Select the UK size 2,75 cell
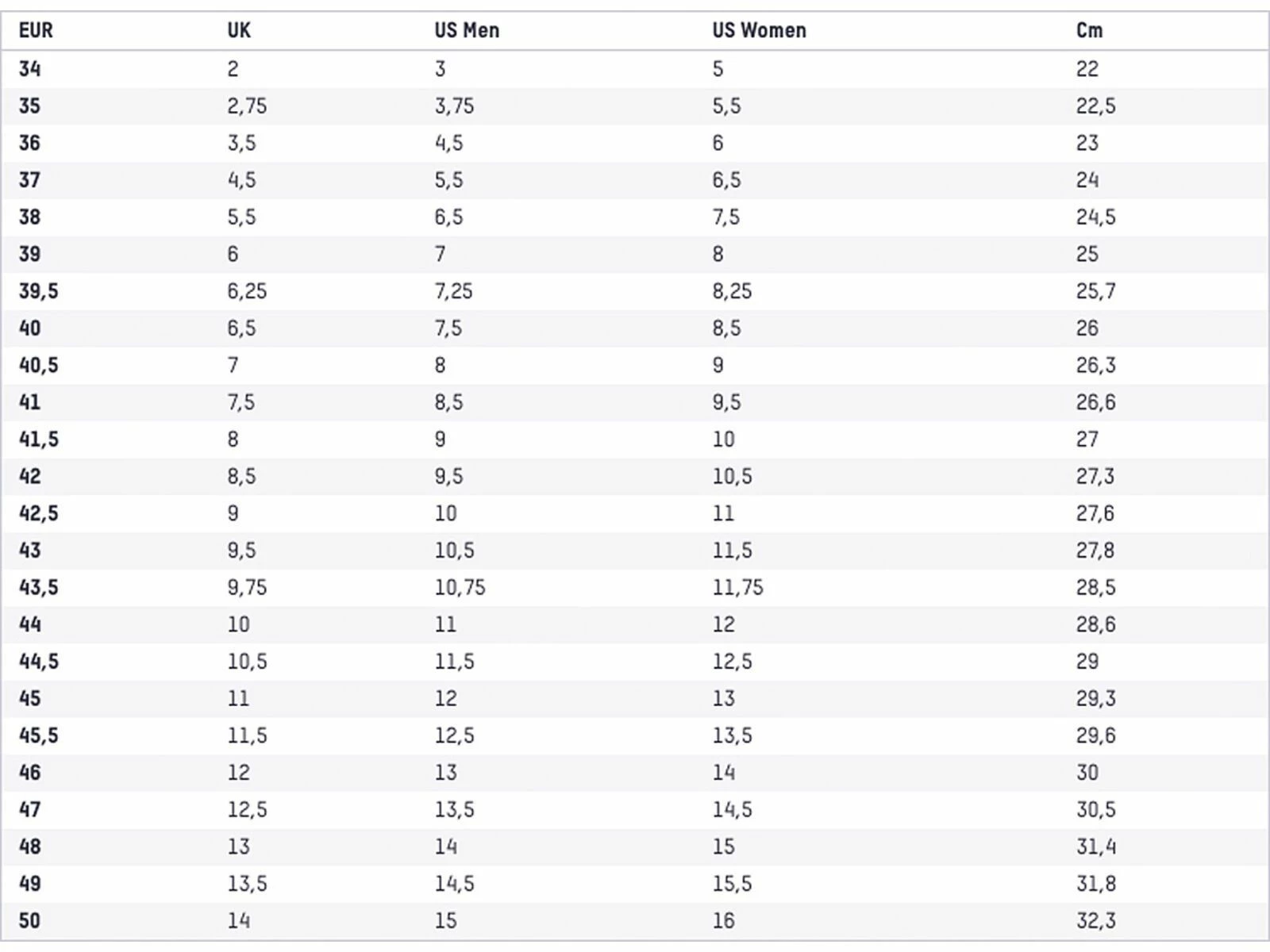Screen dimensions: 1270x952 [x=247, y=106]
